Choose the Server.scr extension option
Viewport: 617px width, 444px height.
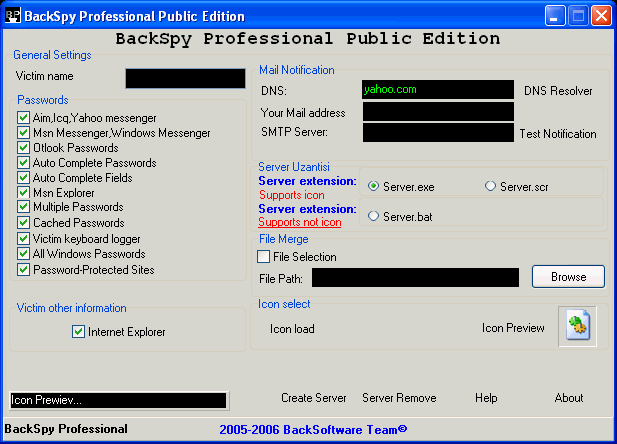[x=490, y=186]
